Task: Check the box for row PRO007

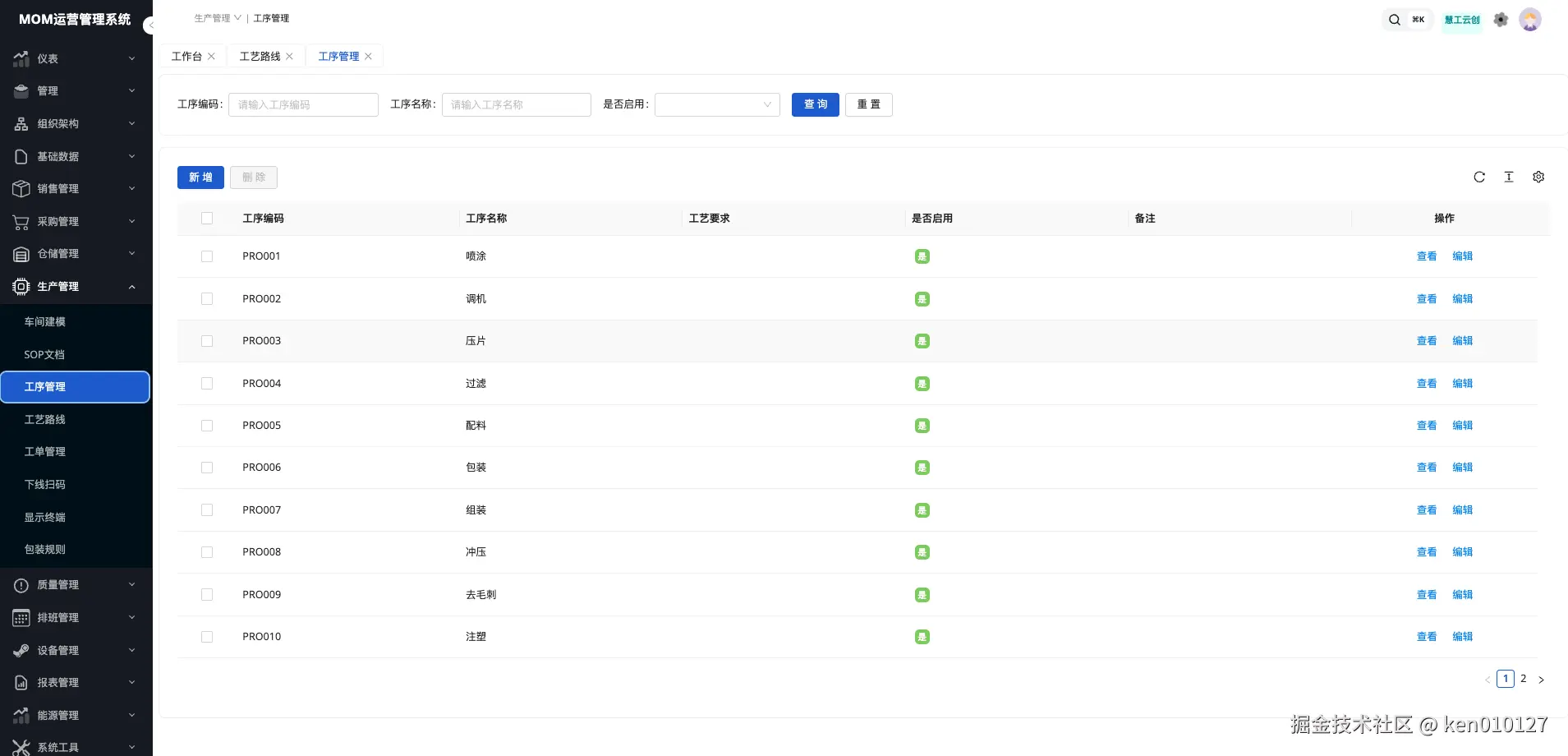Action: [207, 510]
